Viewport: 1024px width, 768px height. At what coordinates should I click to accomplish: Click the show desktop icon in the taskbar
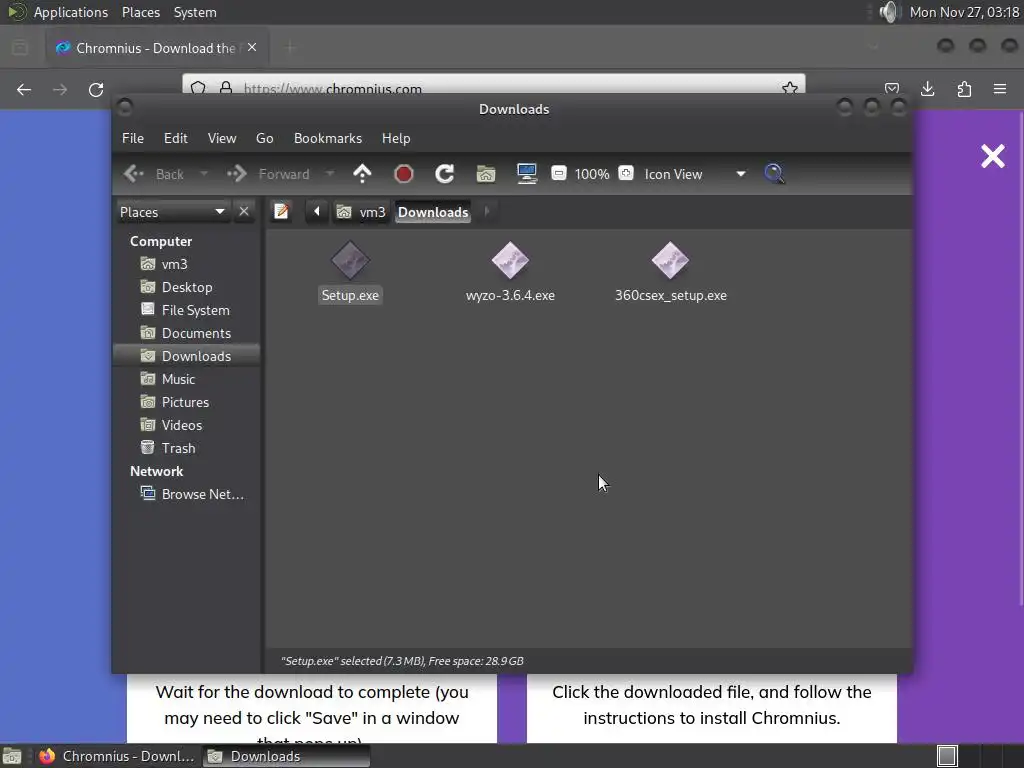pos(12,756)
